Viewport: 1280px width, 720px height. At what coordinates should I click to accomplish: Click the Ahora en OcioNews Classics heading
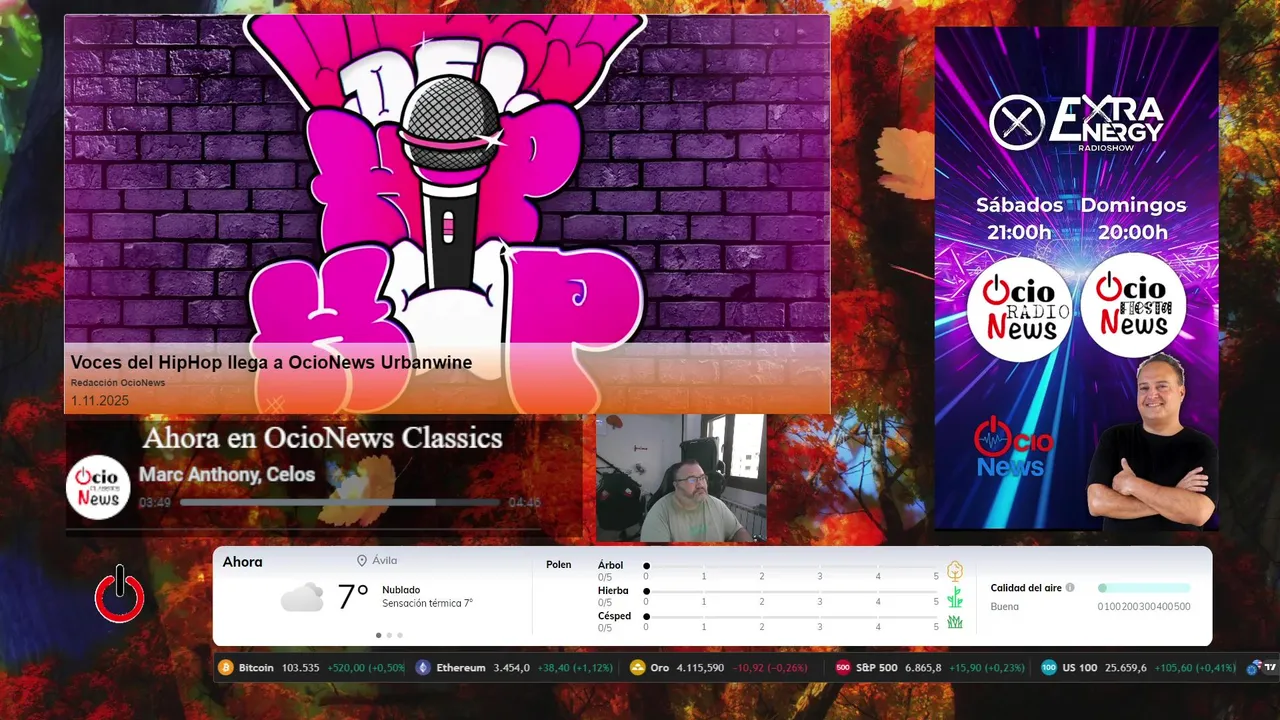tap(322, 438)
